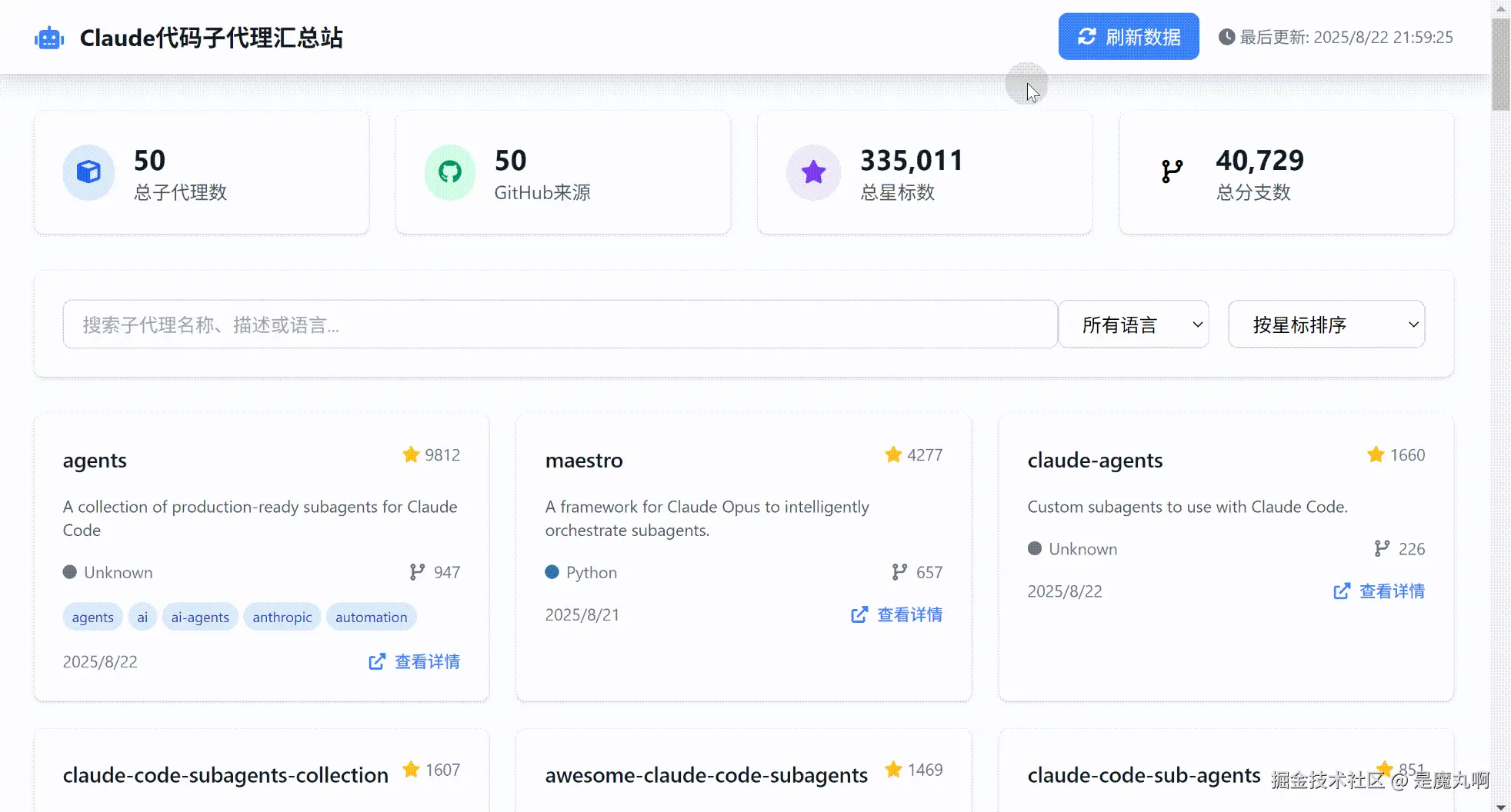Select the 'agents' tag chip
The height and width of the screenshot is (812, 1511).
point(92,617)
